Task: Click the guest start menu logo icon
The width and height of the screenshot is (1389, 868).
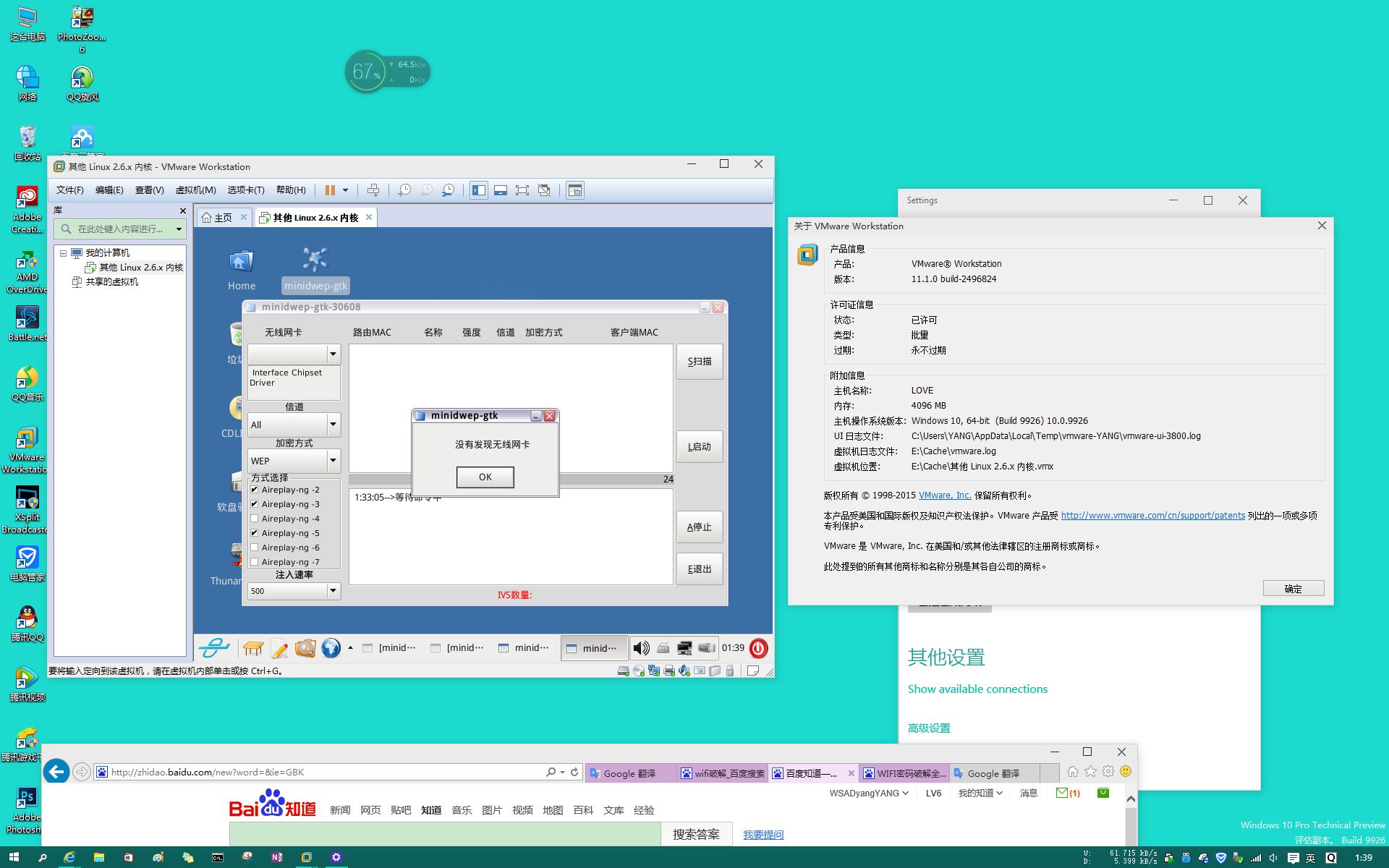Action: 214,648
